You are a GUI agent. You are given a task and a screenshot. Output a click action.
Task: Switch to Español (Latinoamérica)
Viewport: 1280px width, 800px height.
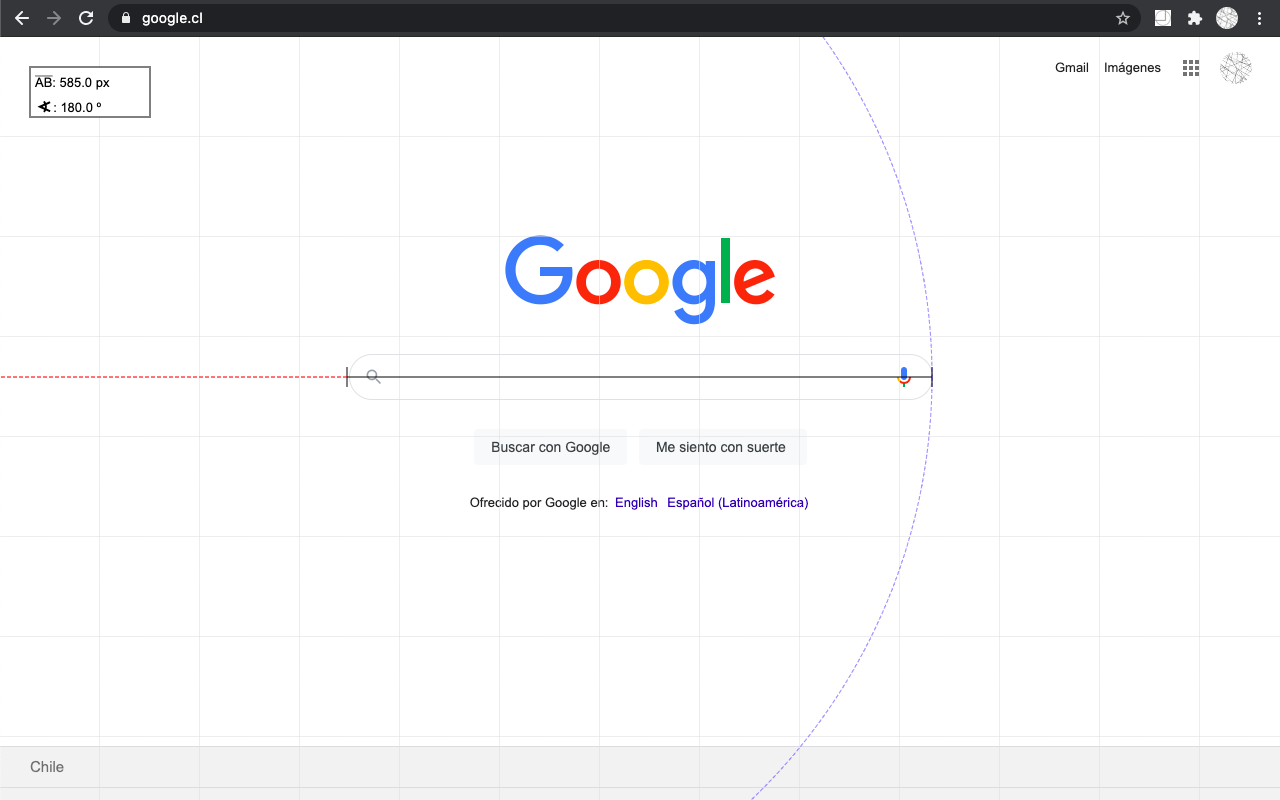738,503
